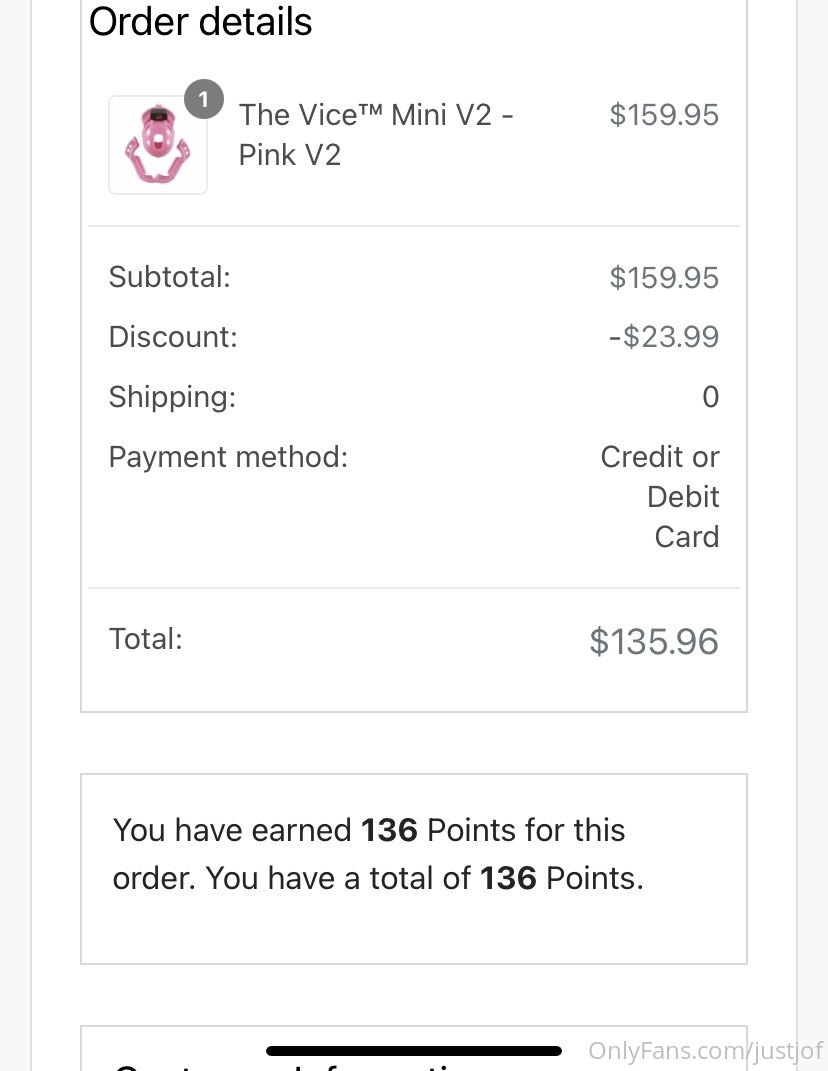
Task: Click the Order details heading
Action: pos(200,22)
